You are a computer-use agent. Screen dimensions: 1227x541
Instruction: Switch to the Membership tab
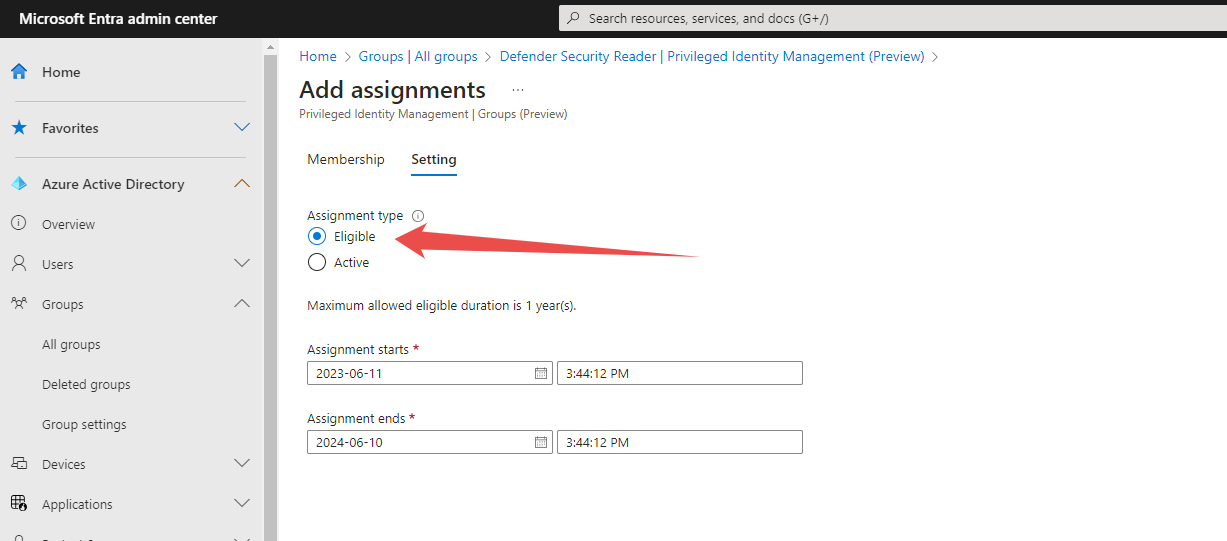coord(346,159)
